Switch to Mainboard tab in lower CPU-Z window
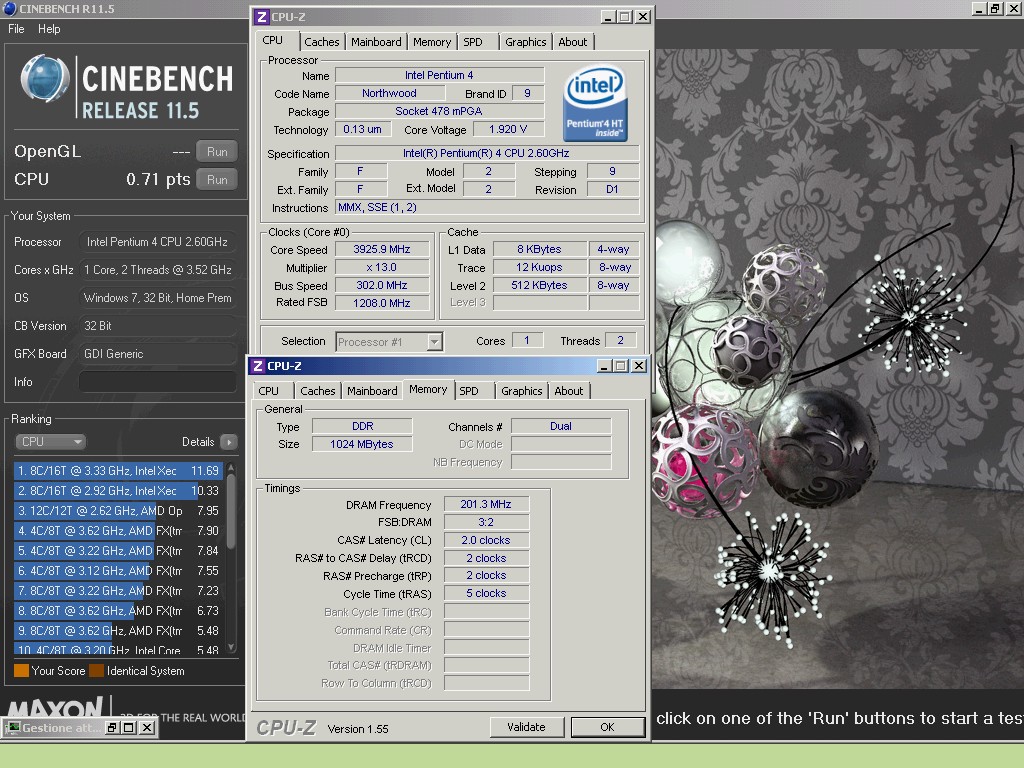Image resolution: width=1024 pixels, height=768 pixels. pyautogui.click(x=372, y=391)
